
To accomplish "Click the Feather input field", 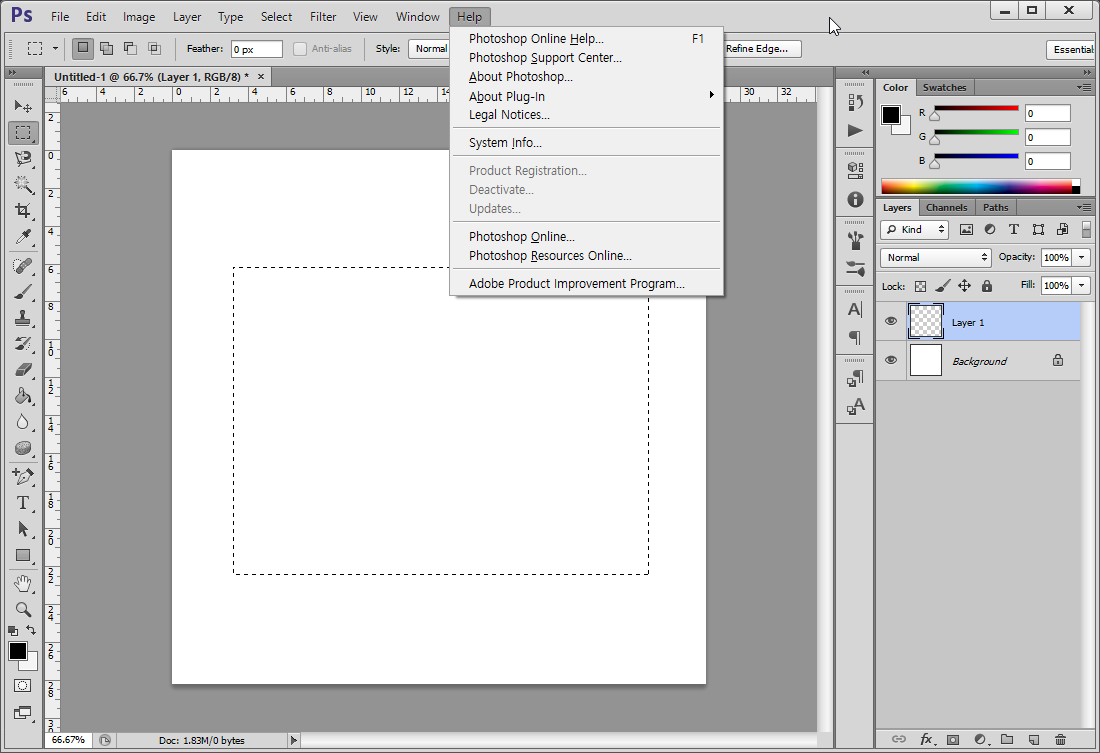I will [257, 49].
